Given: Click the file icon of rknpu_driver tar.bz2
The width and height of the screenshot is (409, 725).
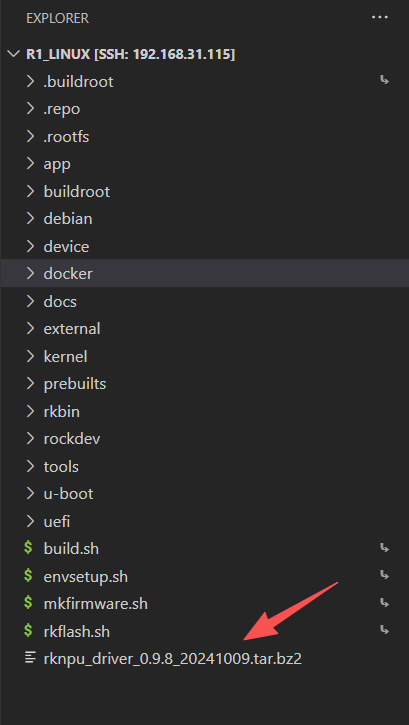Looking at the screenshot, I should tap(31, 658).
